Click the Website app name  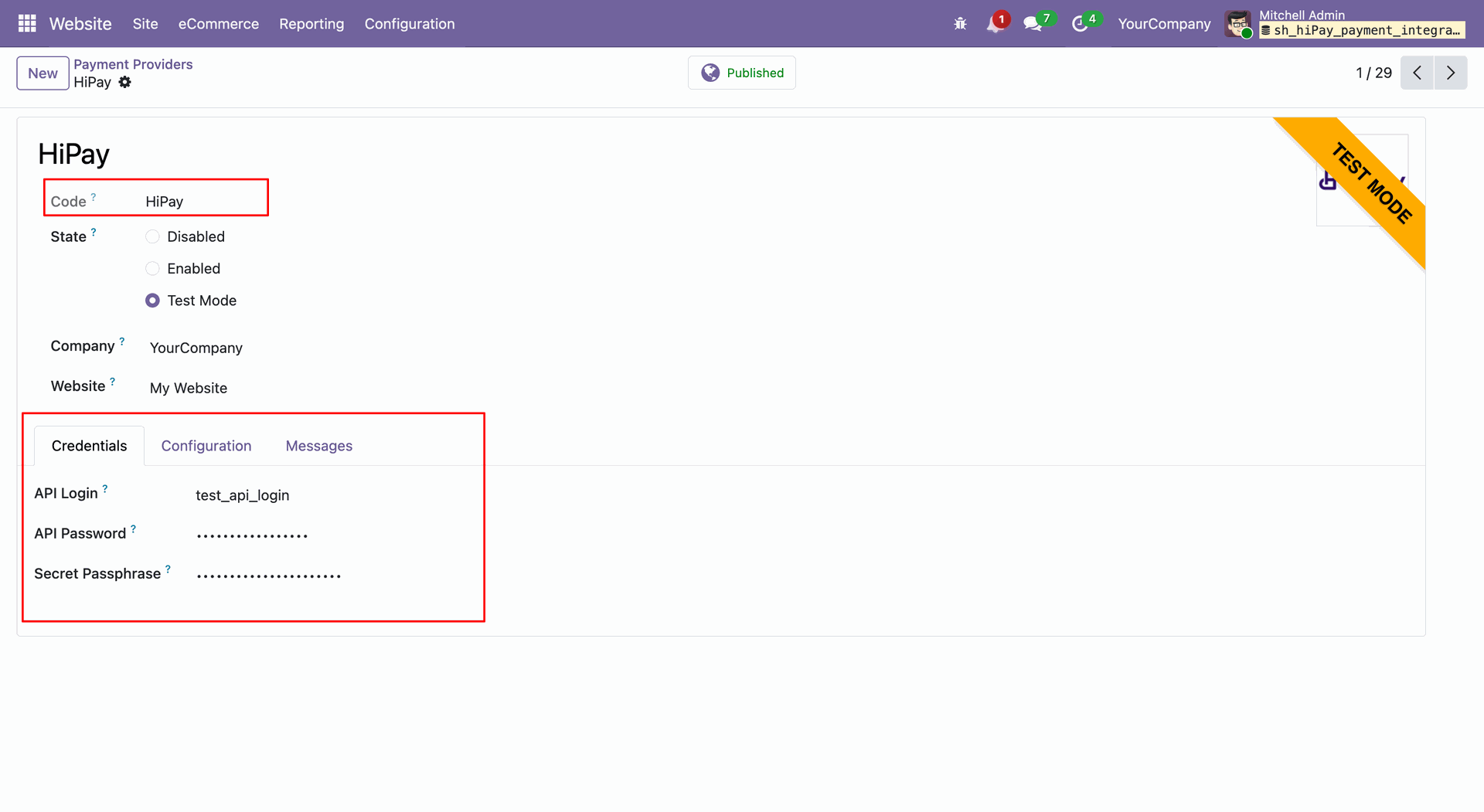[80, 24]
